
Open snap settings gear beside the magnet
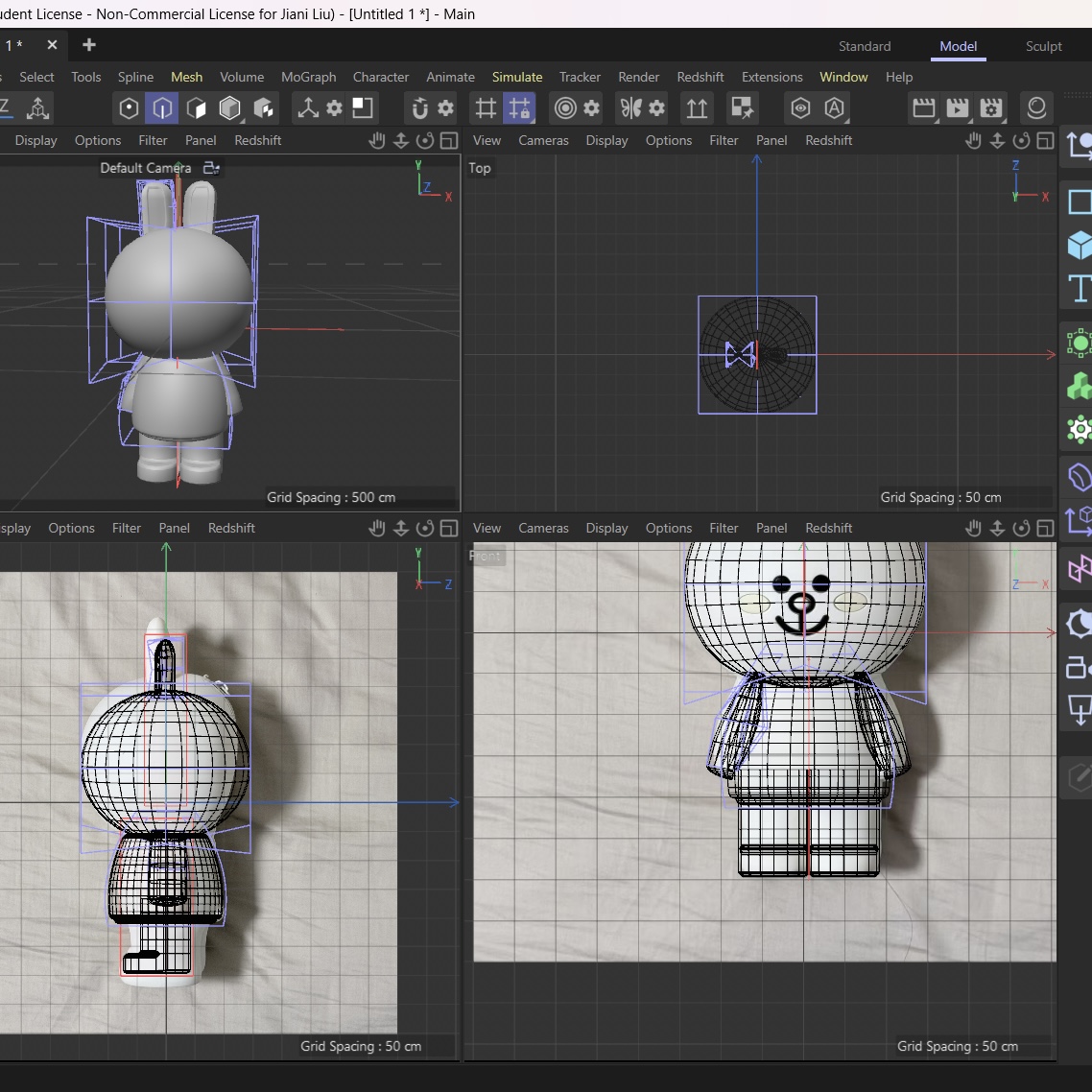(445, 107)
